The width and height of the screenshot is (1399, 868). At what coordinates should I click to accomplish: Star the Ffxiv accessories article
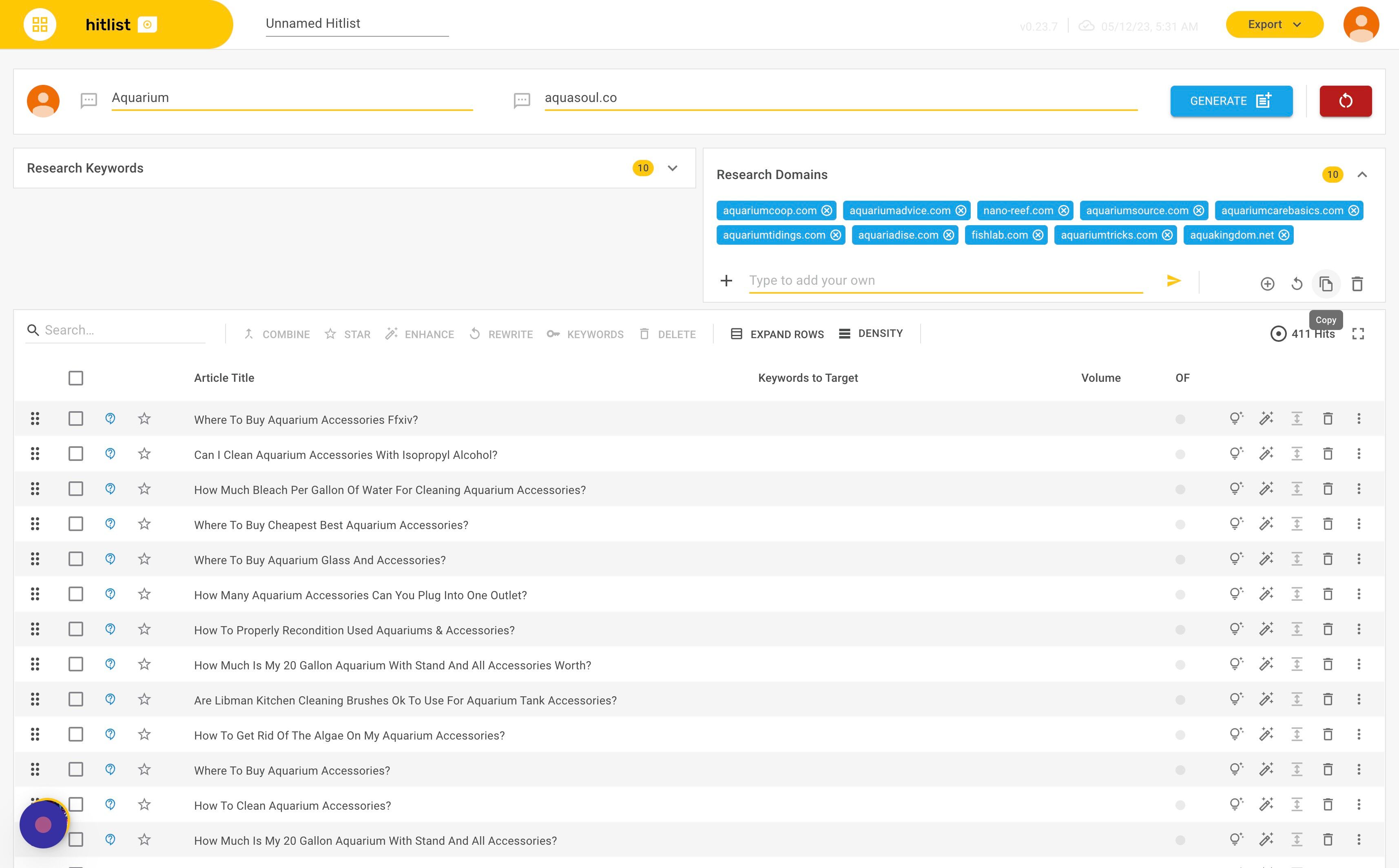coord(144,418)
